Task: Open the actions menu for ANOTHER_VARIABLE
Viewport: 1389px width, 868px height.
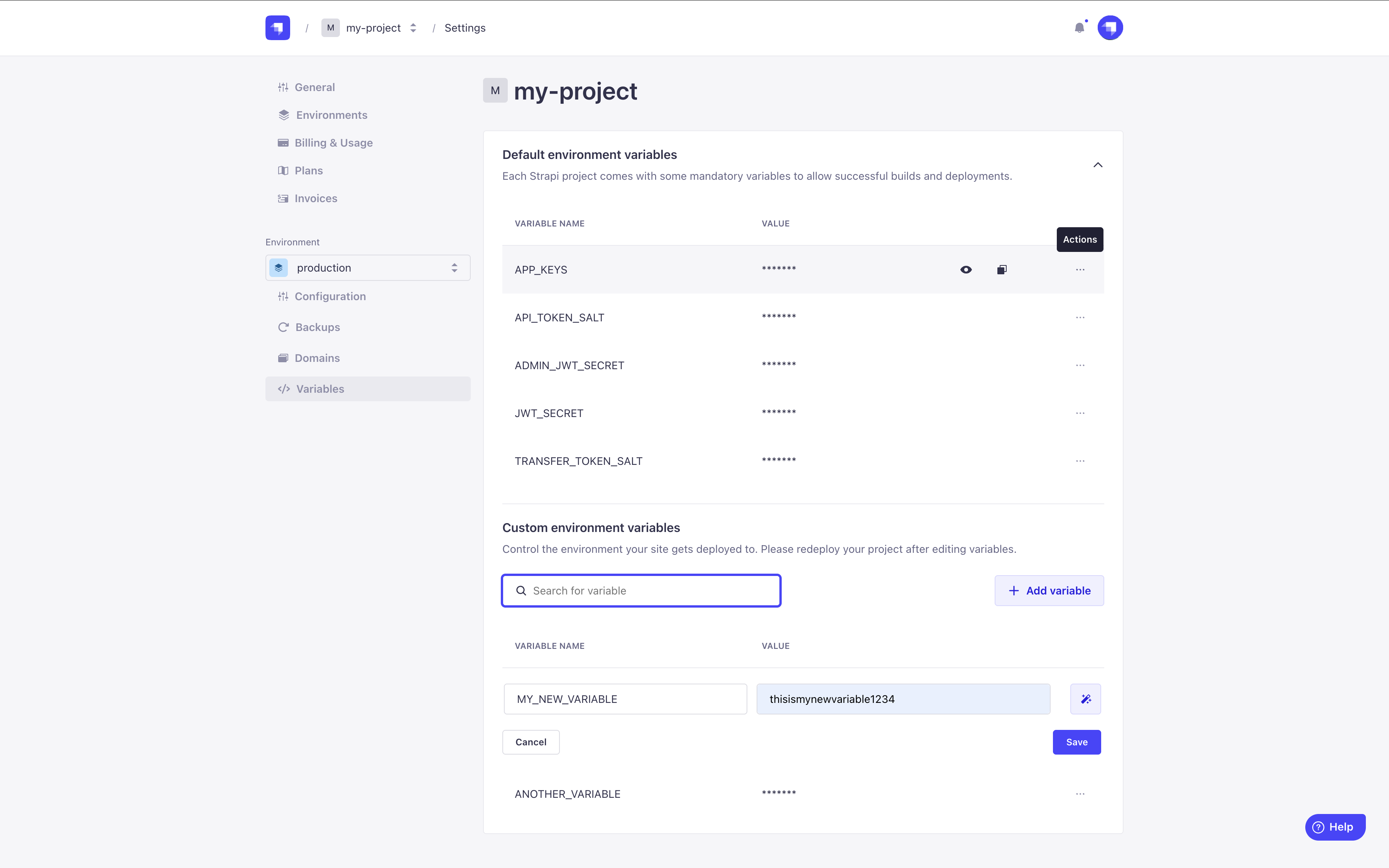Action: [1080, 794]
